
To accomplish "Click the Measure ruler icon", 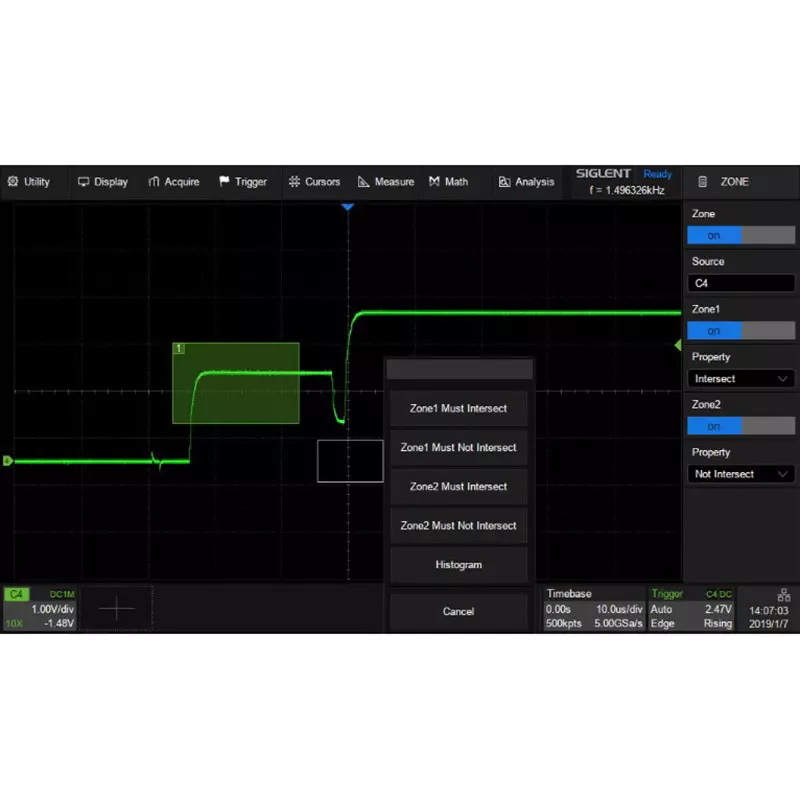I will click(363, 182).
